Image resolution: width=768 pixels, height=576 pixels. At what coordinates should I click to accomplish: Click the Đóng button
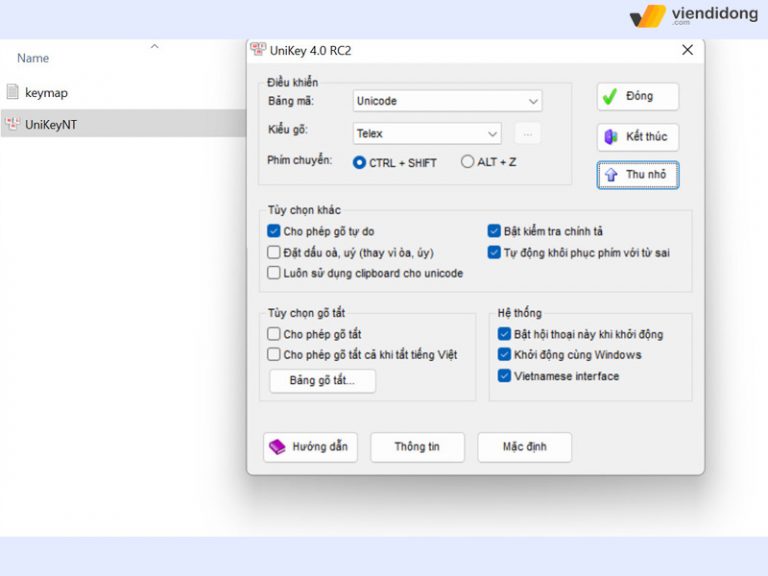click(x=638, y=96)
